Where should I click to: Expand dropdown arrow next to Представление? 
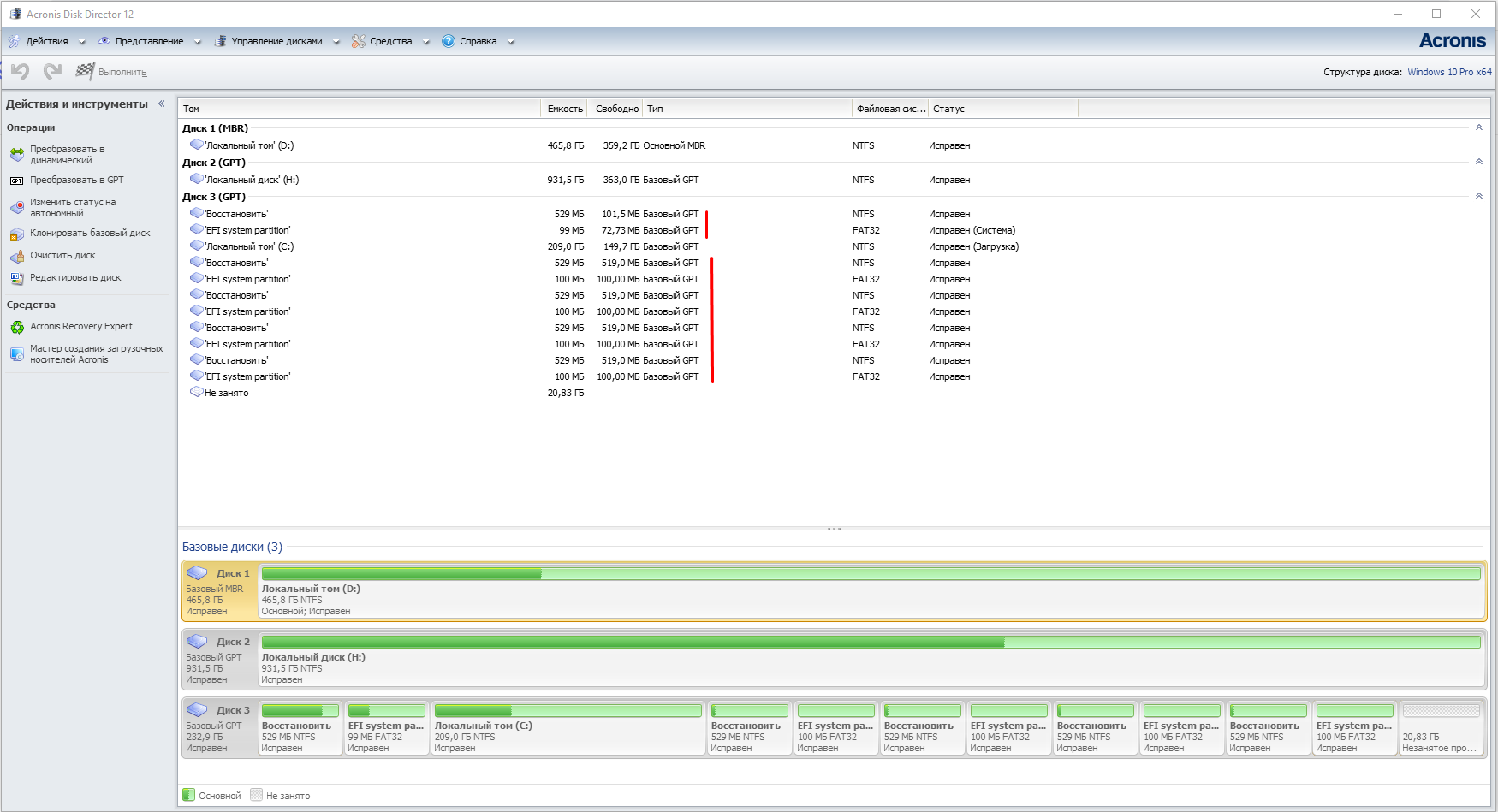198,42
